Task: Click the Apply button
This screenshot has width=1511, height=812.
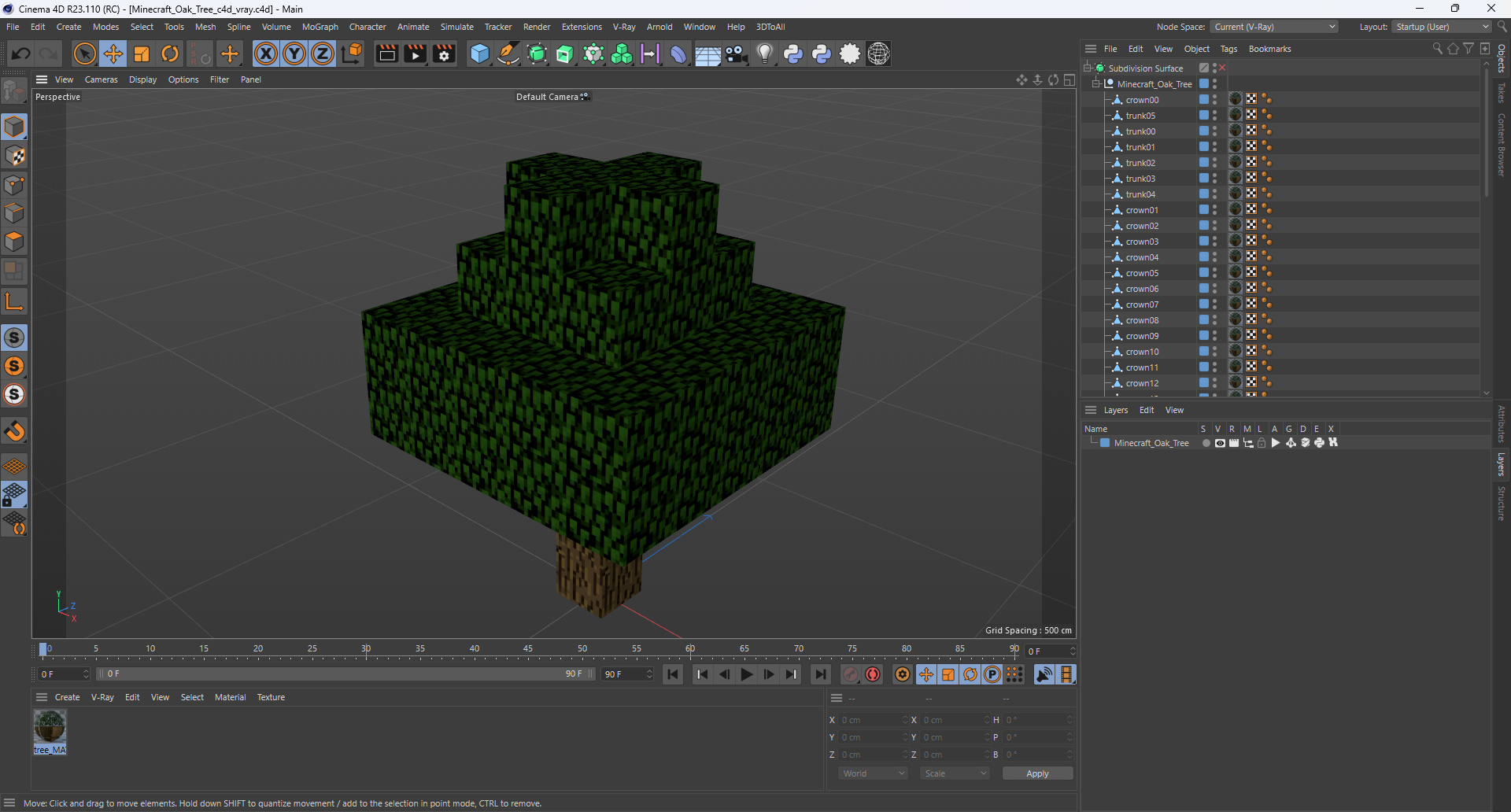Action: coord(1037,773)
